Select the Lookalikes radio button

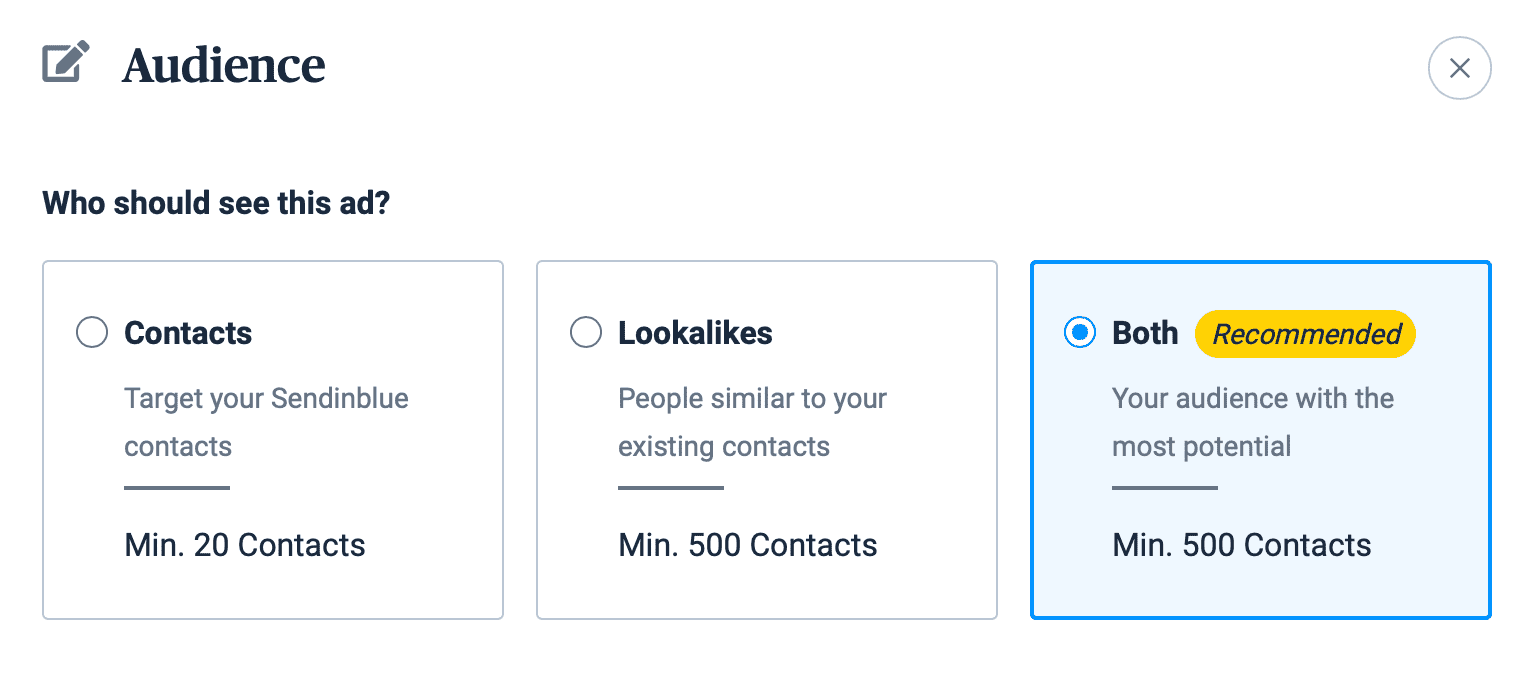[x=586, y=332]
